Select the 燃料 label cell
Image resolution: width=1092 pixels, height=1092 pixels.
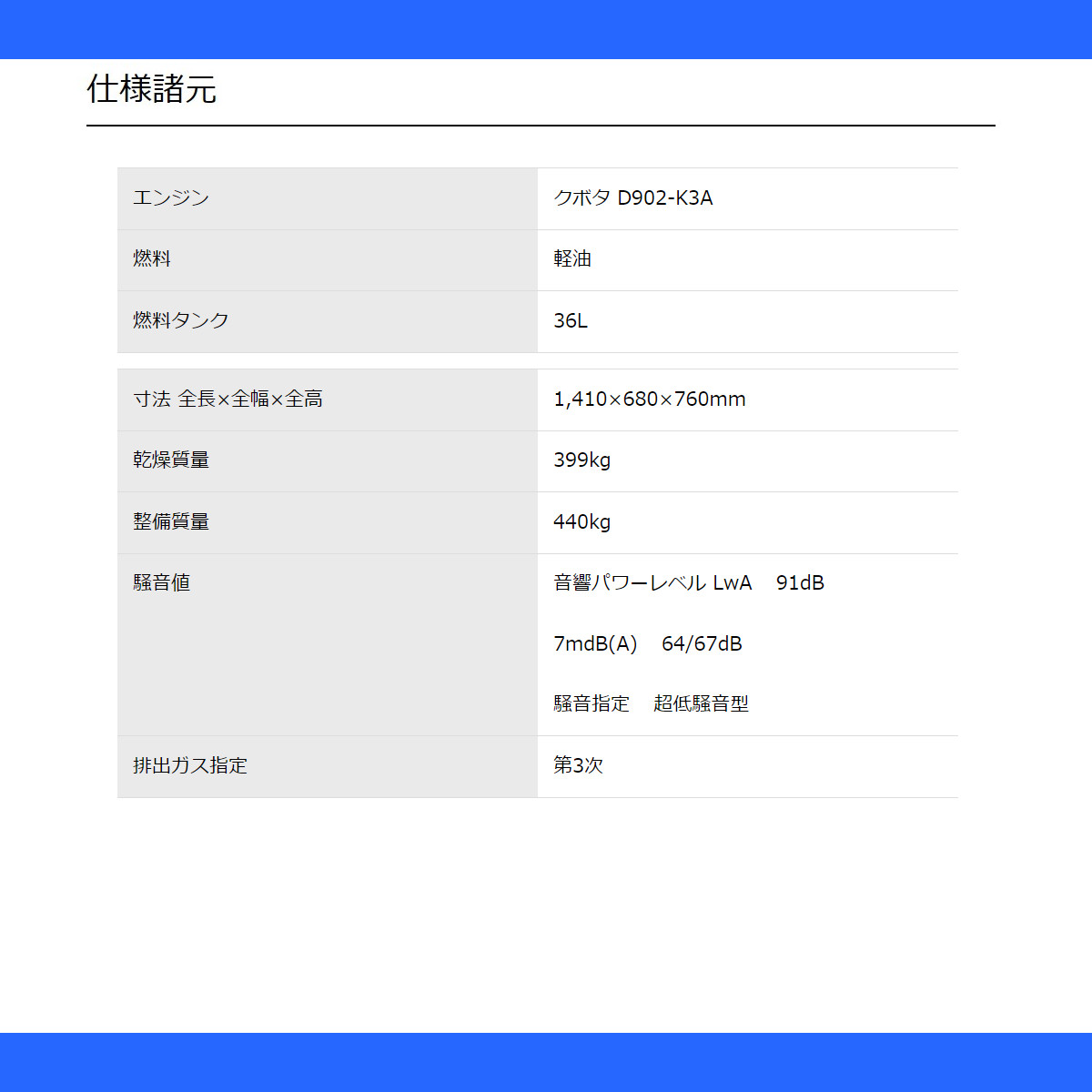point(328,260)
